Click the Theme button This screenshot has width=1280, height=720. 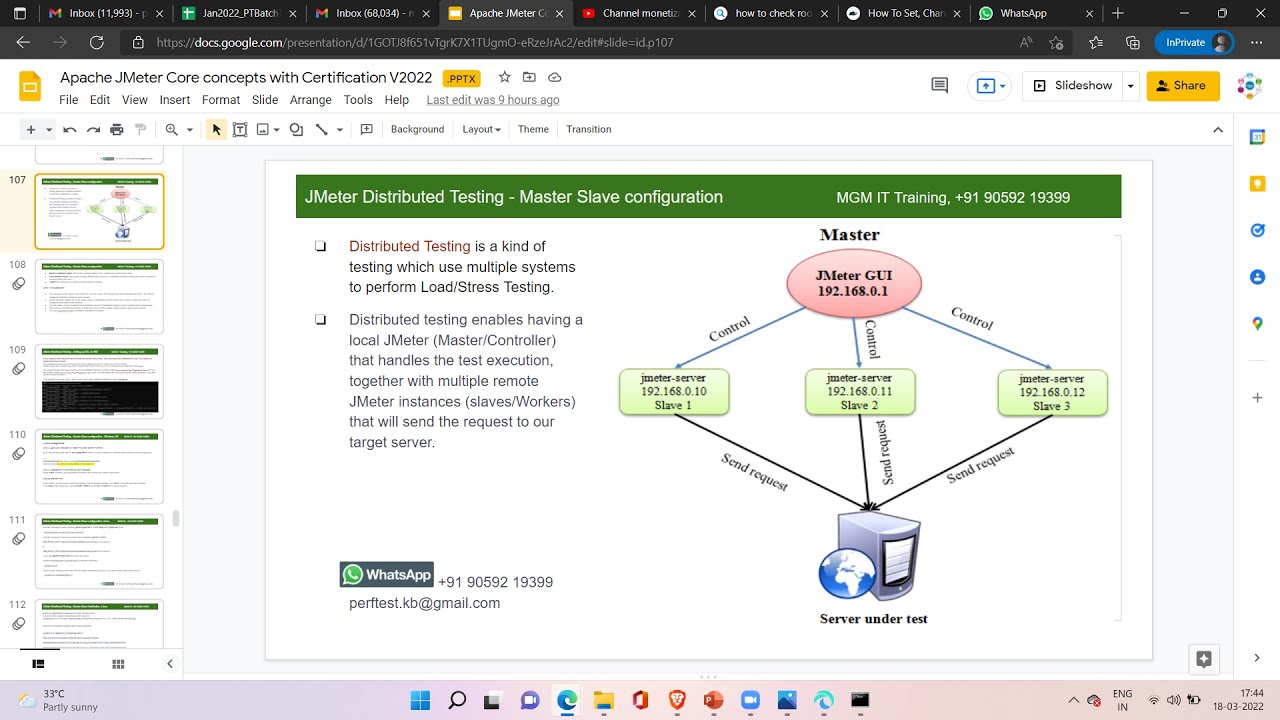(533, 129)
